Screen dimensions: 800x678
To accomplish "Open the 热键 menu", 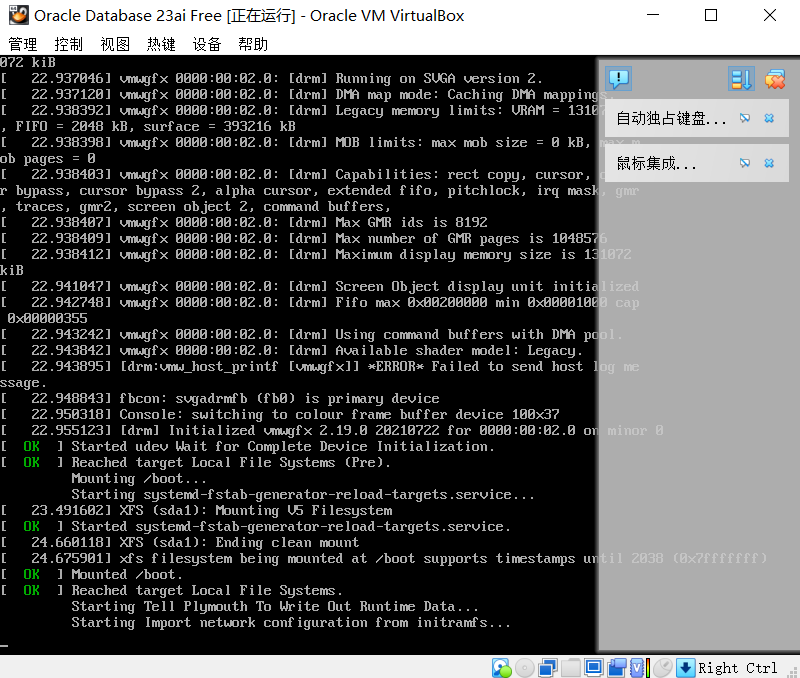I will [161, 44].
